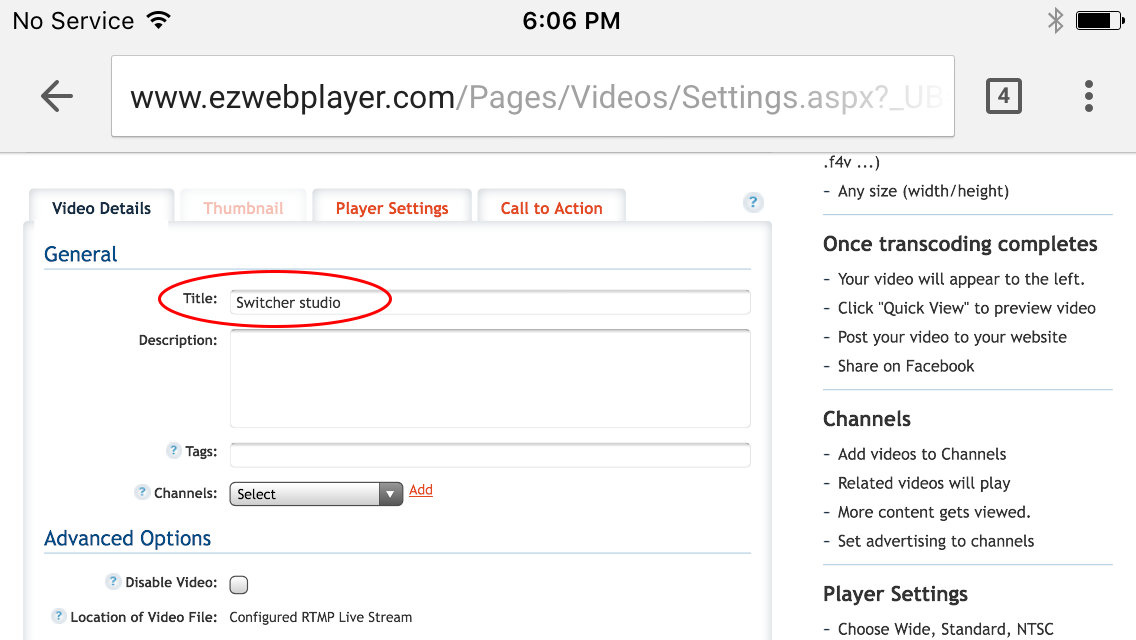Toggle the Disable Video checkbox
The image size is (1136, 640).
click(238, 584)
